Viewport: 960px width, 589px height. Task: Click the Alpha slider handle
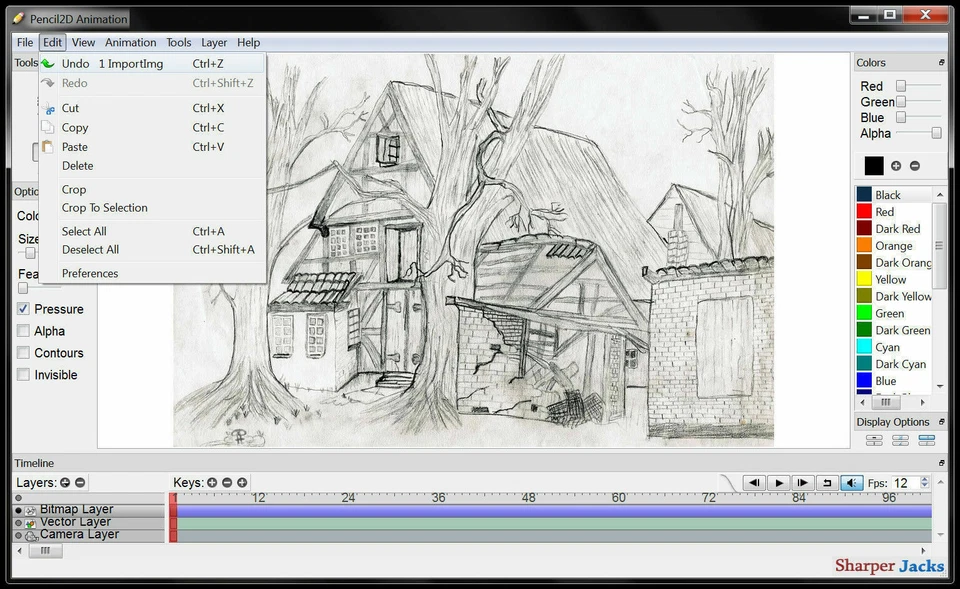pos(934,132)
